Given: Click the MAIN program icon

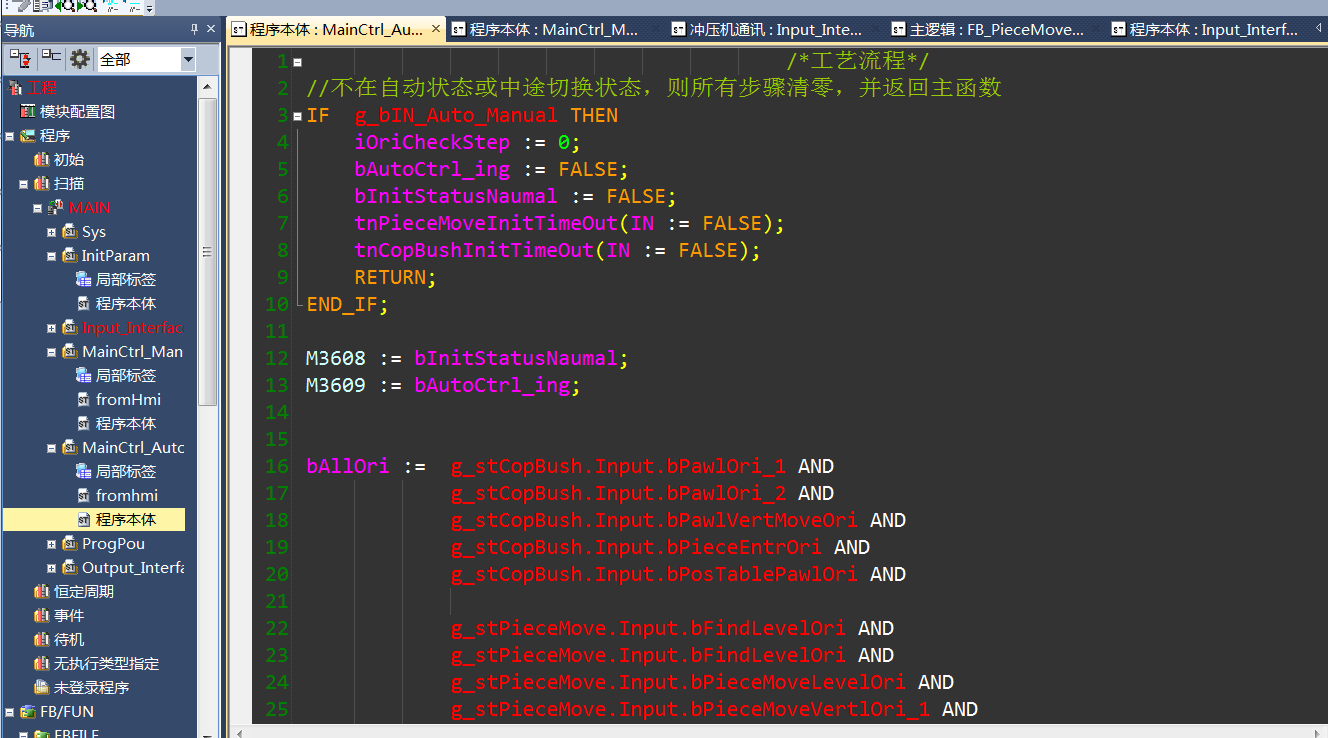Looking at the screenshot, I should 55,208.
